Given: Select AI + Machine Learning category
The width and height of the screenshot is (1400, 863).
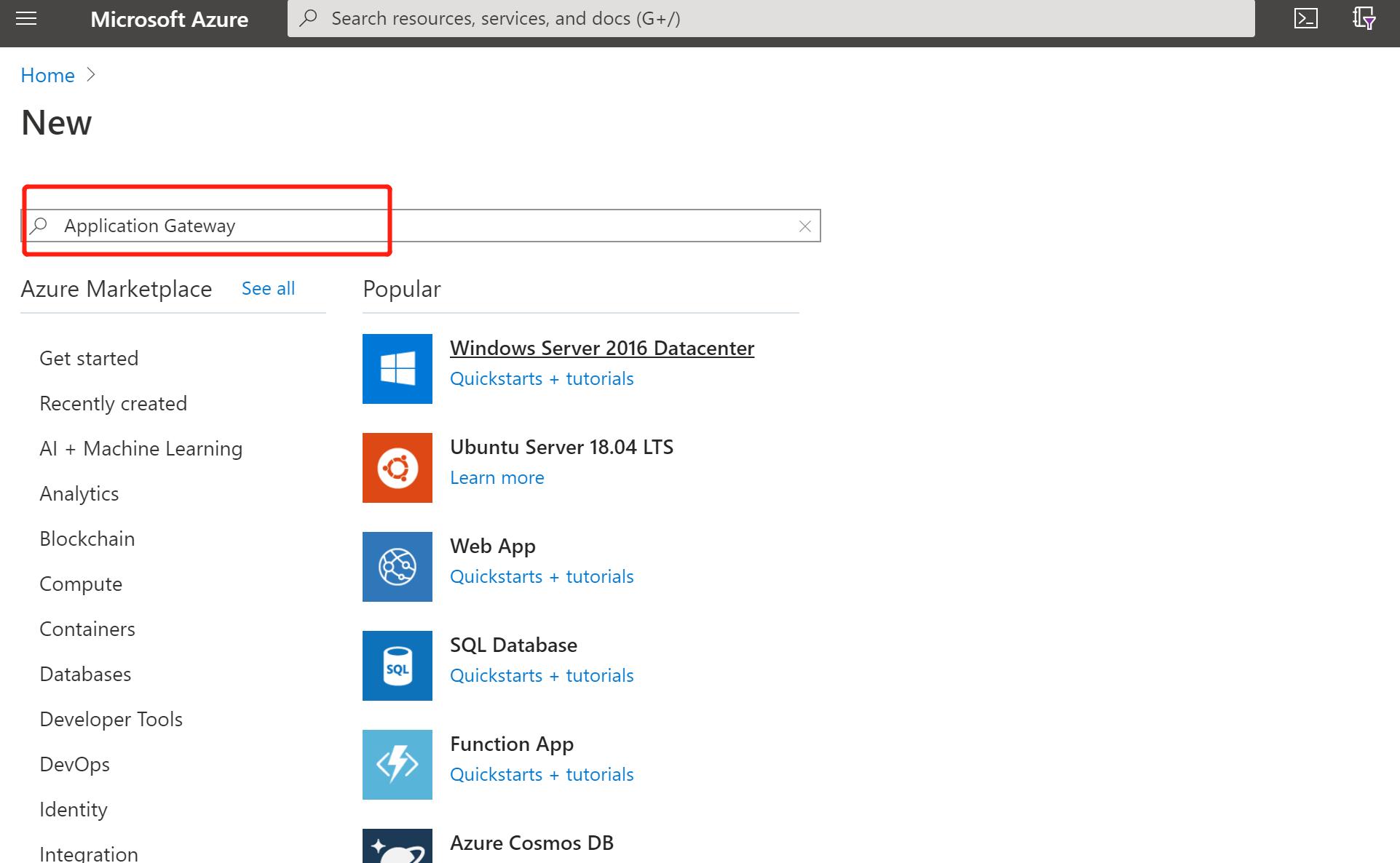Looking at the screenshot, I should [141, 448].
